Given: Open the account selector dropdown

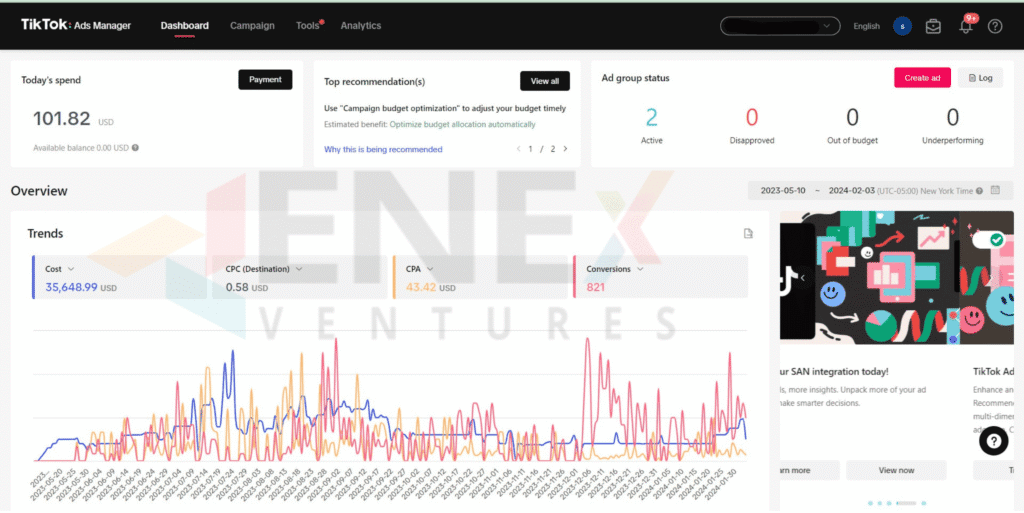Looking at the screenshot, I should 780,26.
